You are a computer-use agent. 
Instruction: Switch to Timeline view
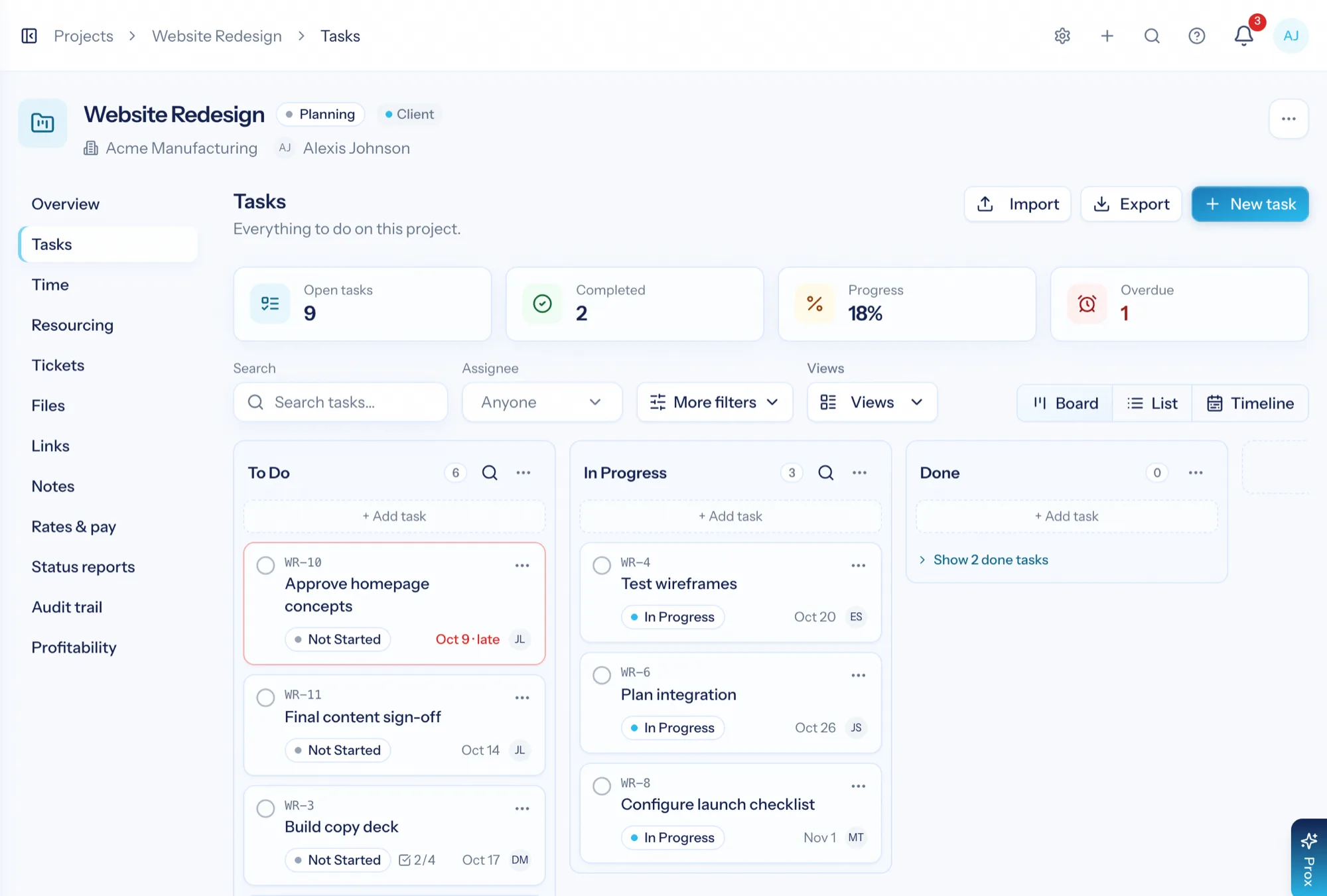tap(1250, 403)
